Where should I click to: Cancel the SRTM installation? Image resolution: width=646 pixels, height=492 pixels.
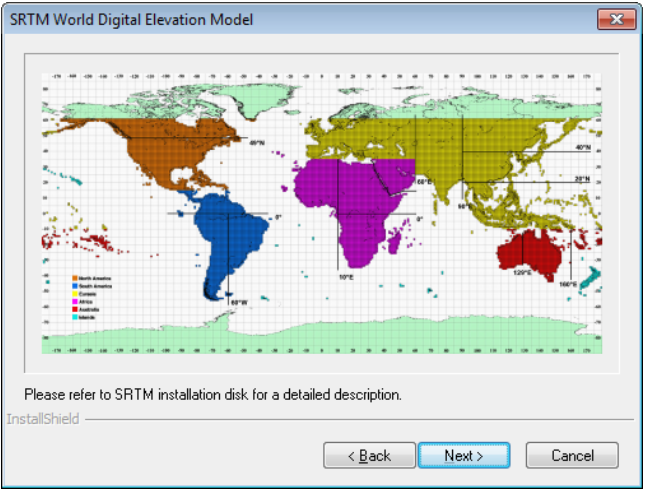572,455
